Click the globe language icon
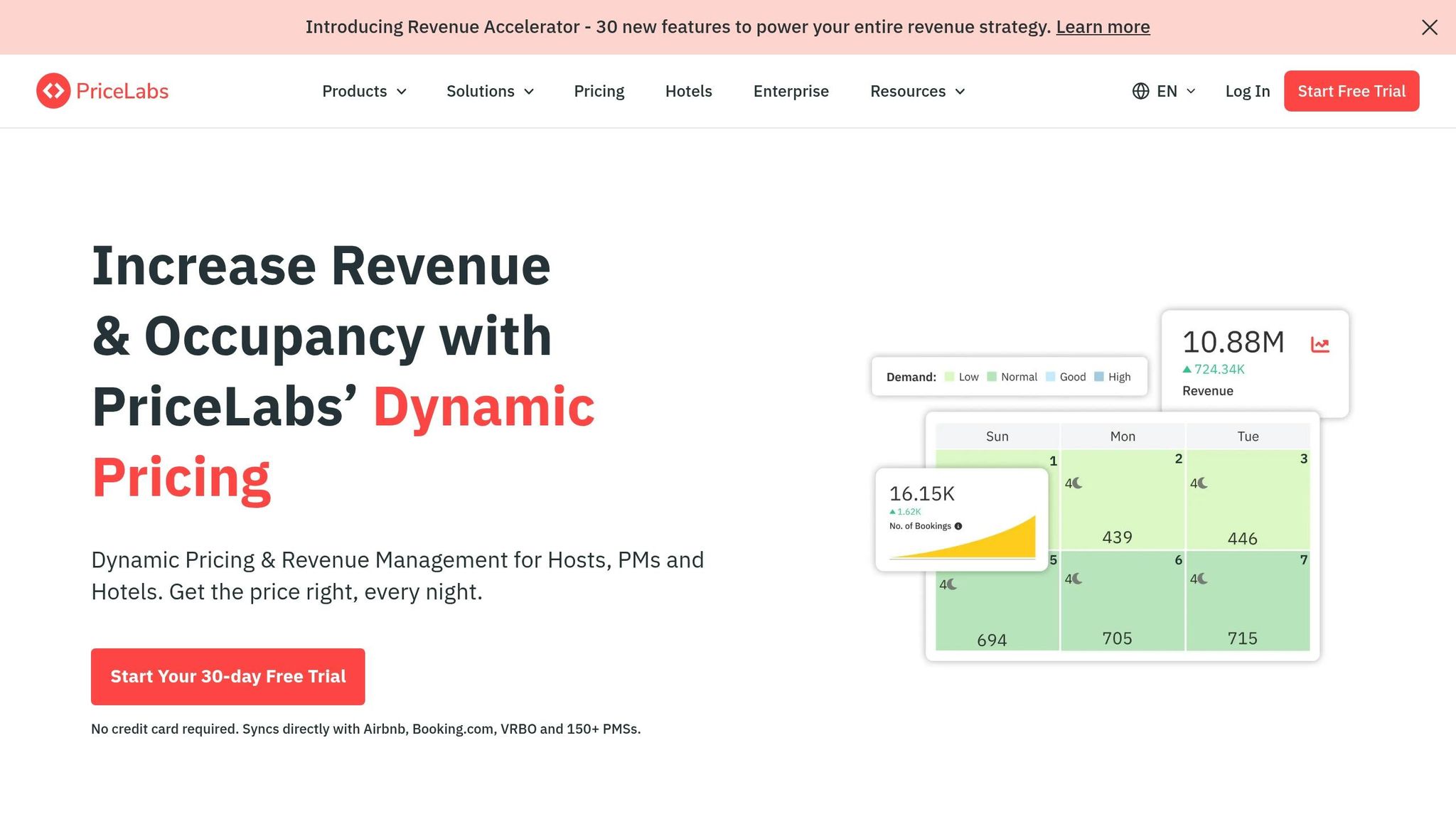The height and width of the screenshot is (819, 1456). click(x=1140, y=91)
